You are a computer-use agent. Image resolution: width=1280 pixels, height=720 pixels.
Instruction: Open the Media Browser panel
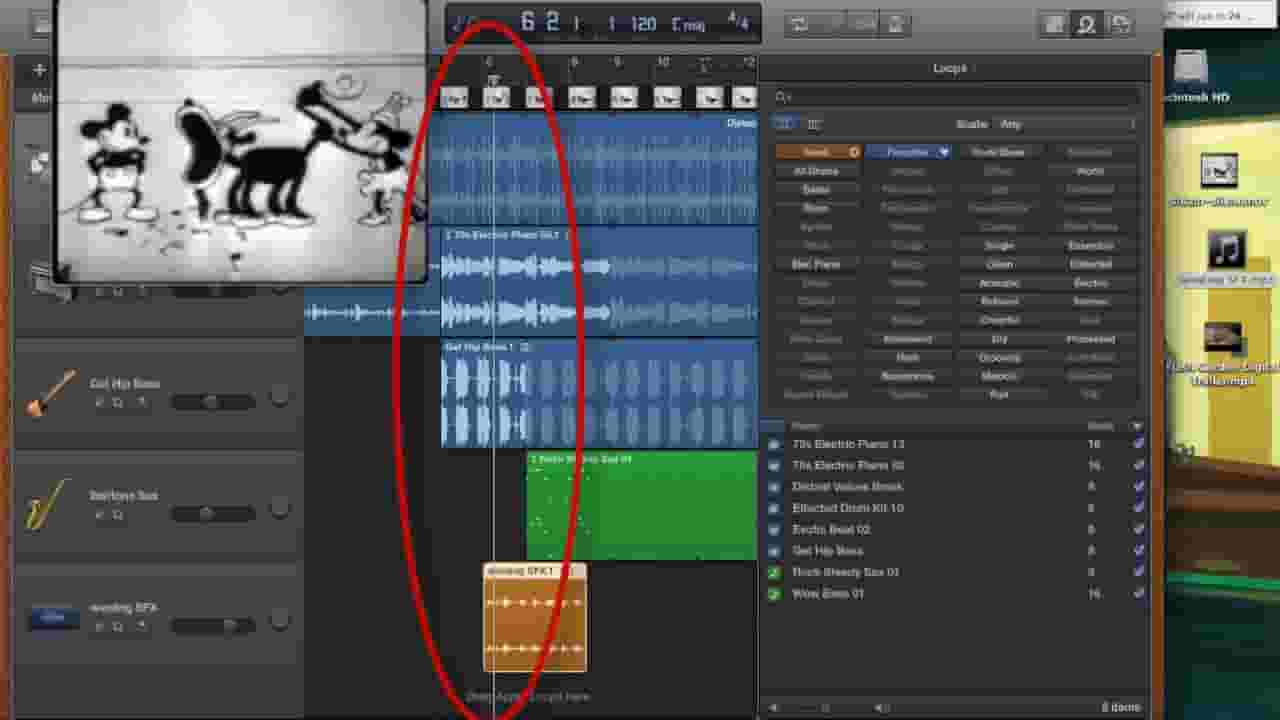point(1120,25)
